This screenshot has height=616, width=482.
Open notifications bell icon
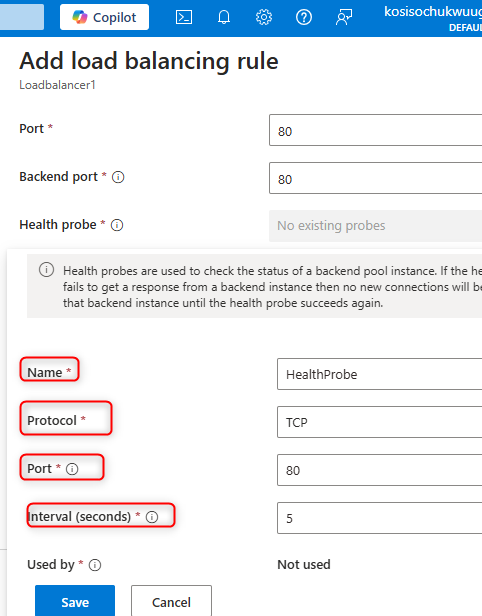(x=224, y=17)
